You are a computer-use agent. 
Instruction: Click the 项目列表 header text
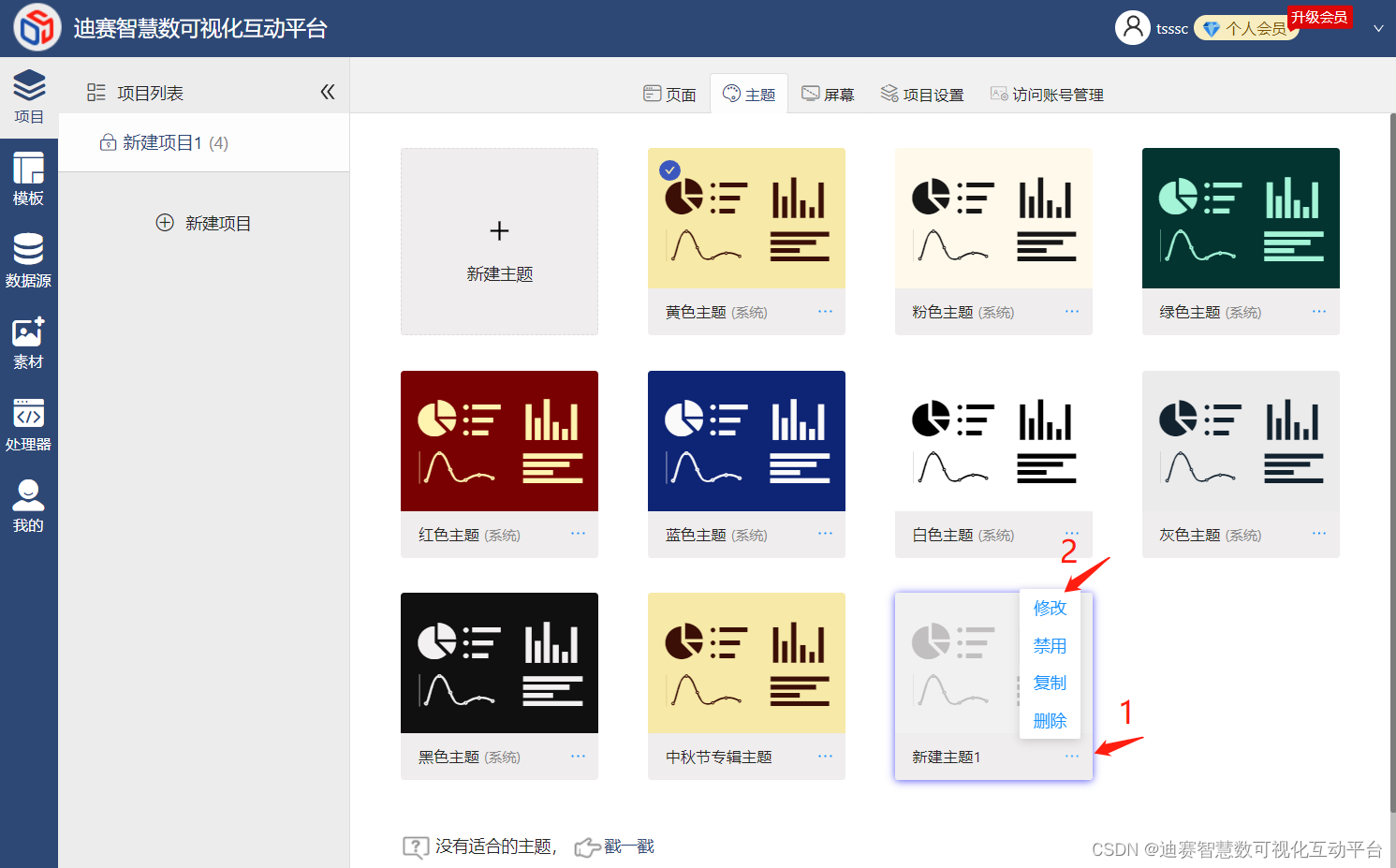(150, 93)
